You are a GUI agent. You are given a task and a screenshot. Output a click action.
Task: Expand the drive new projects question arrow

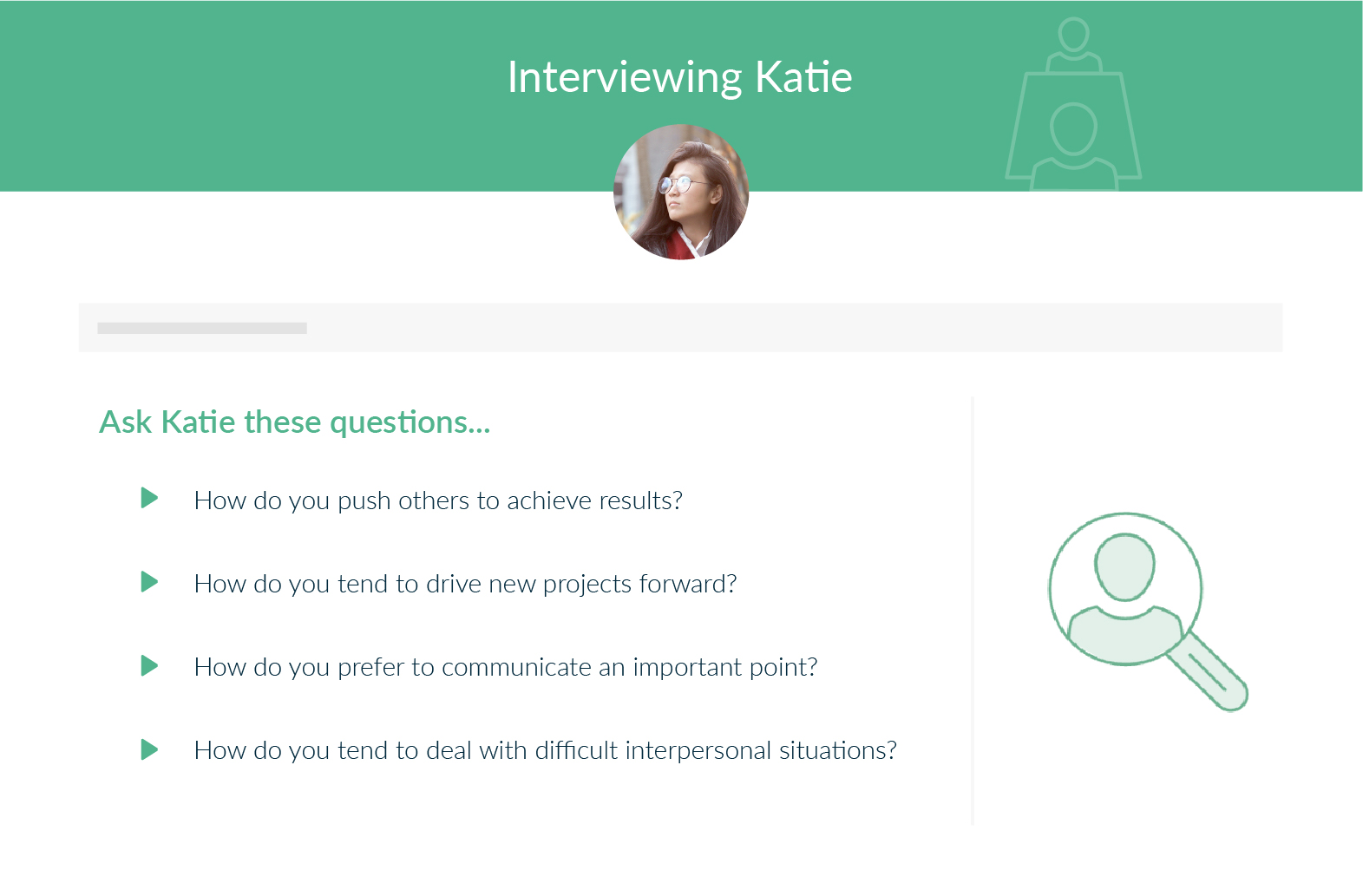[x=149, y=581]
